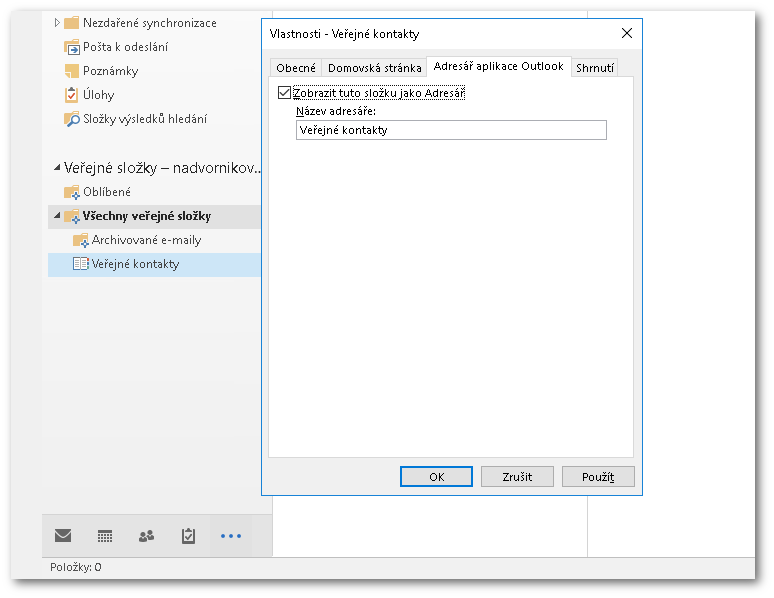
Task: Open People contacts icon
Action: (146, 536)
